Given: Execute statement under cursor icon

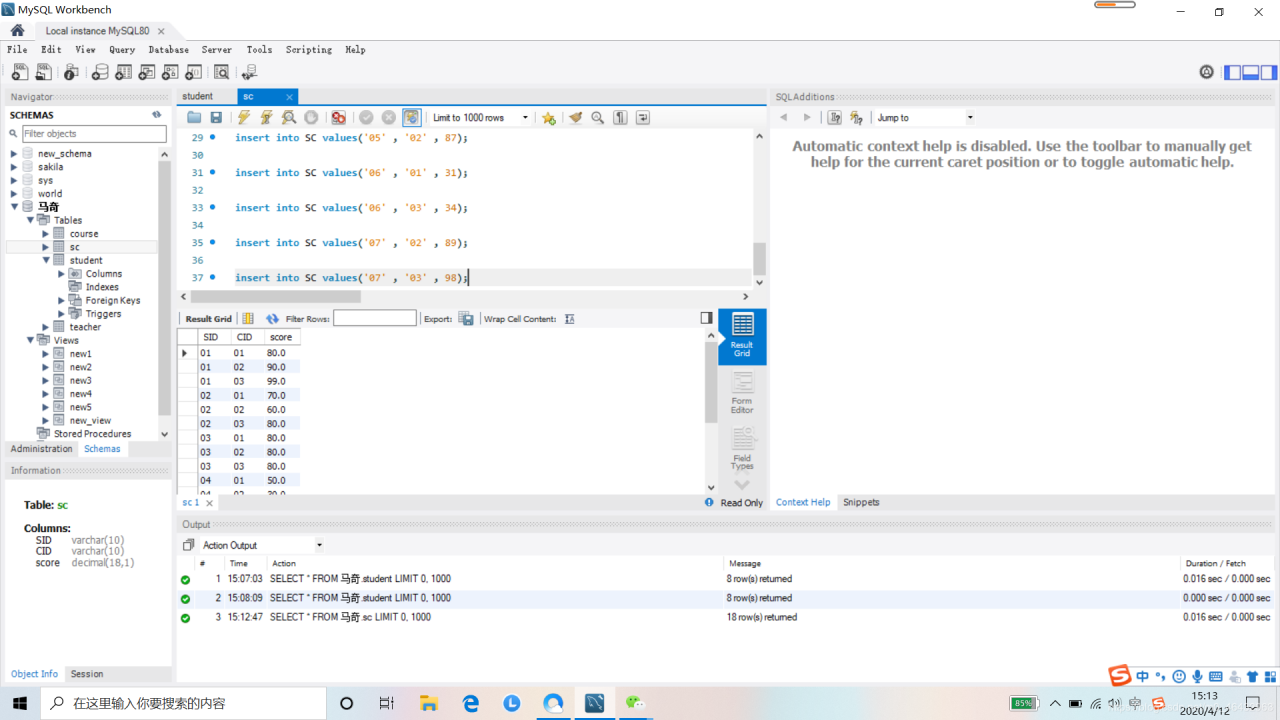Looking at the screenshot, I should coord(266,117).
